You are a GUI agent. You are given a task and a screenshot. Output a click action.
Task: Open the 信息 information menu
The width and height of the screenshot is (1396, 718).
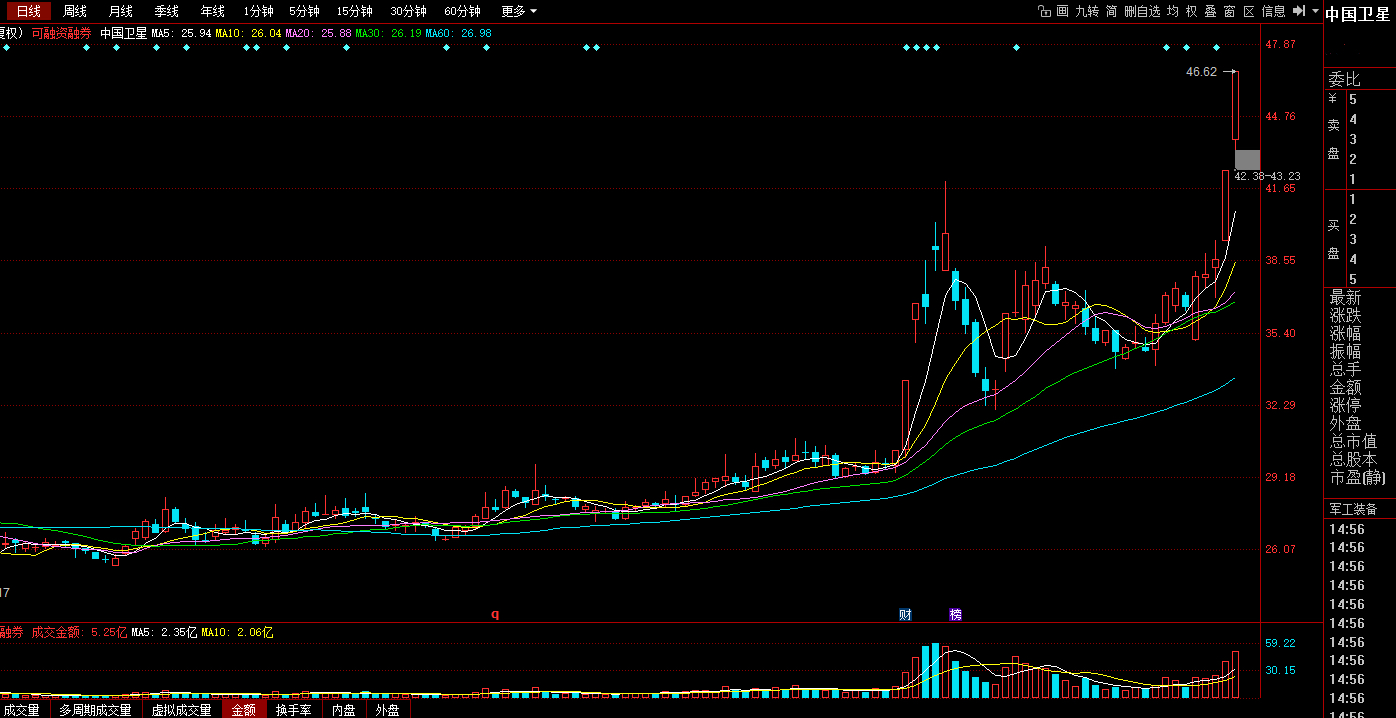(1274, 11)
